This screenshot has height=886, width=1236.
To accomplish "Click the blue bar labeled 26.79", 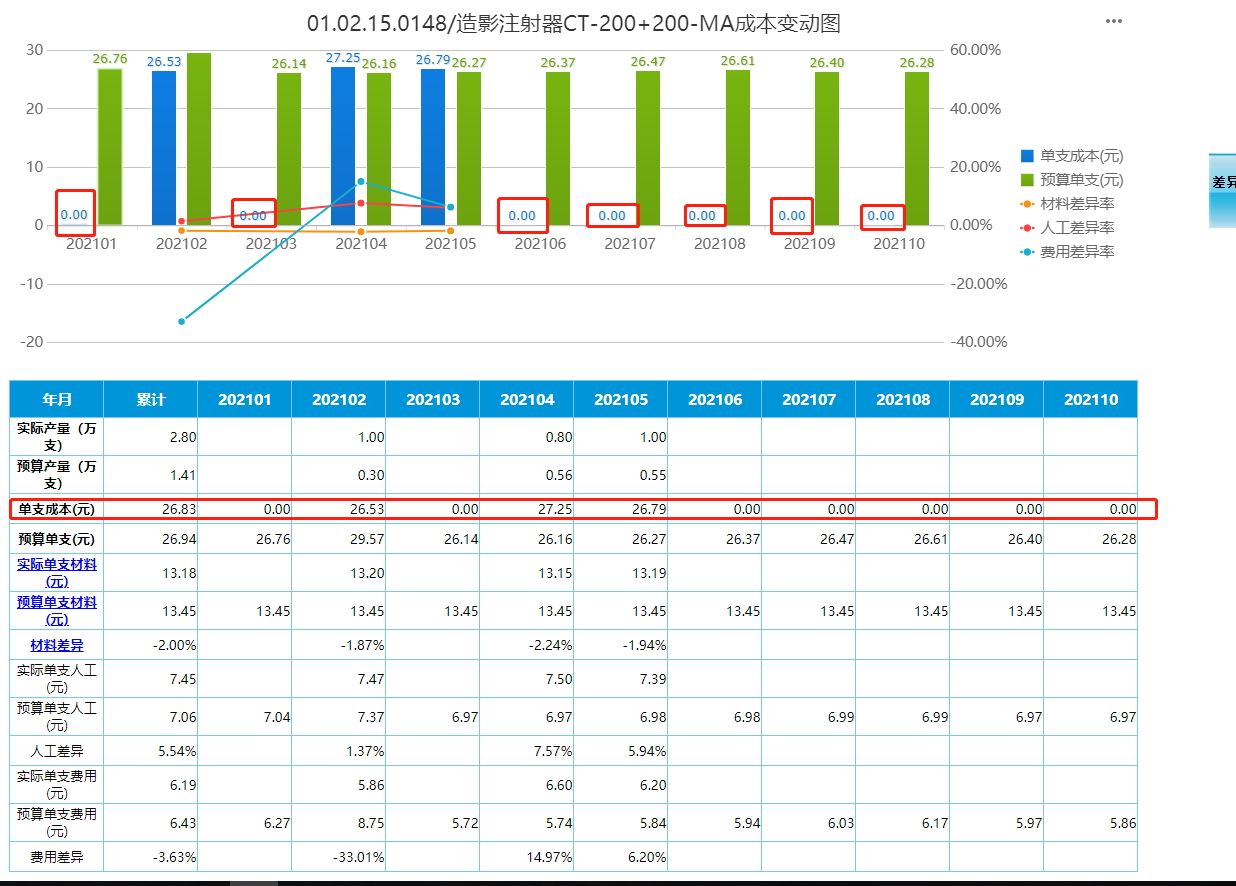I will (x=433, y=147).
